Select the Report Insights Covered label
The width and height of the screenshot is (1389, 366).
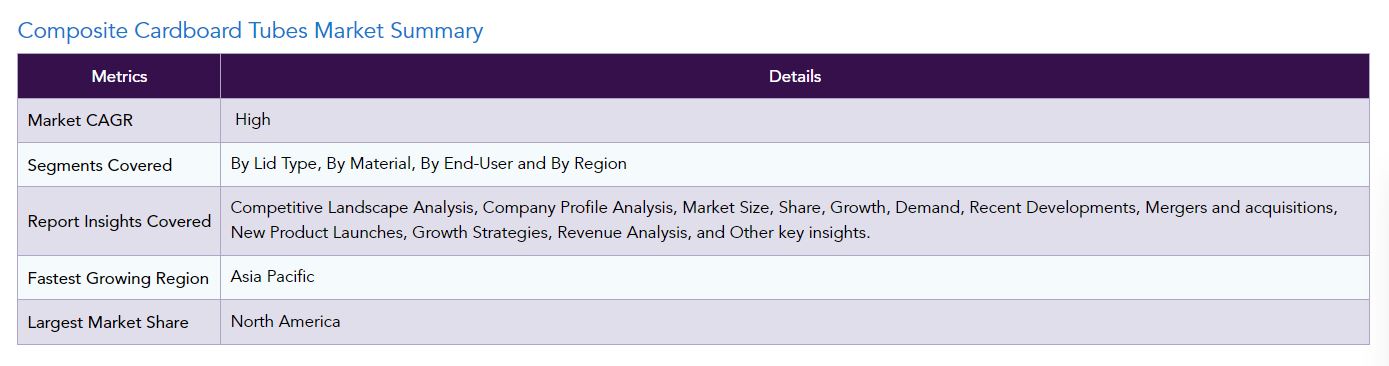119,221
